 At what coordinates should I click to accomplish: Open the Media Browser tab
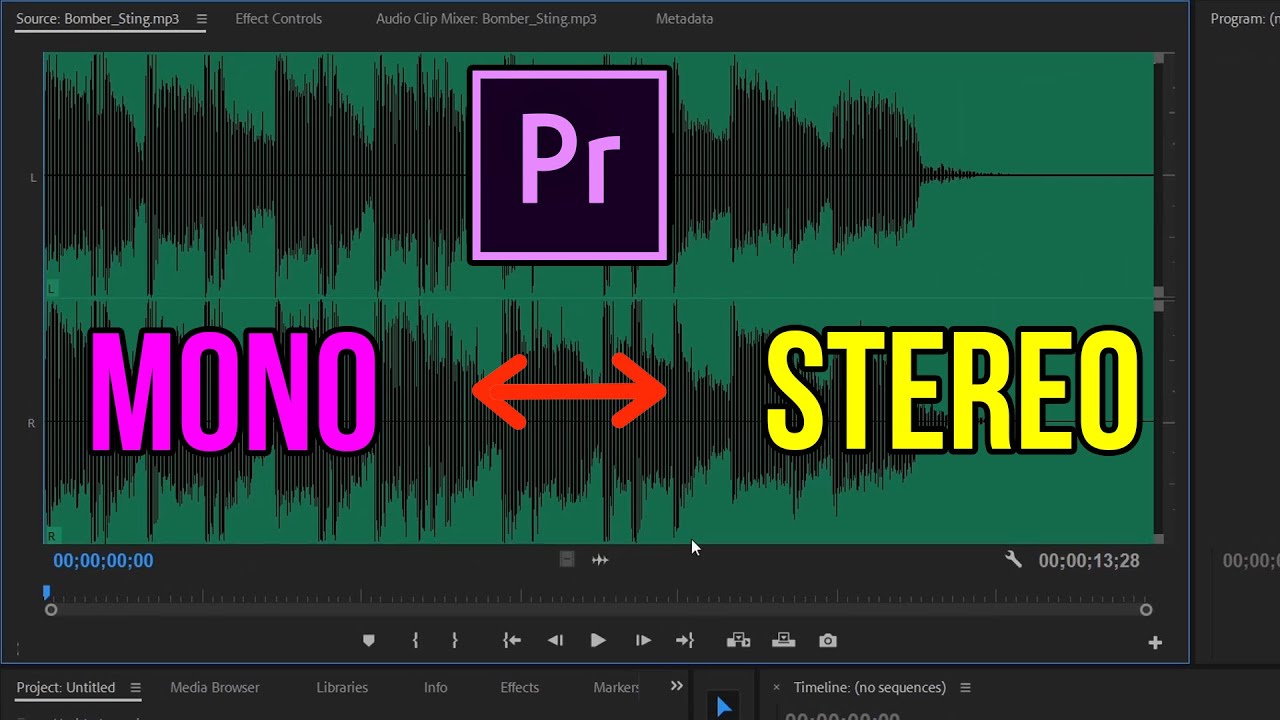coord(215,688)
